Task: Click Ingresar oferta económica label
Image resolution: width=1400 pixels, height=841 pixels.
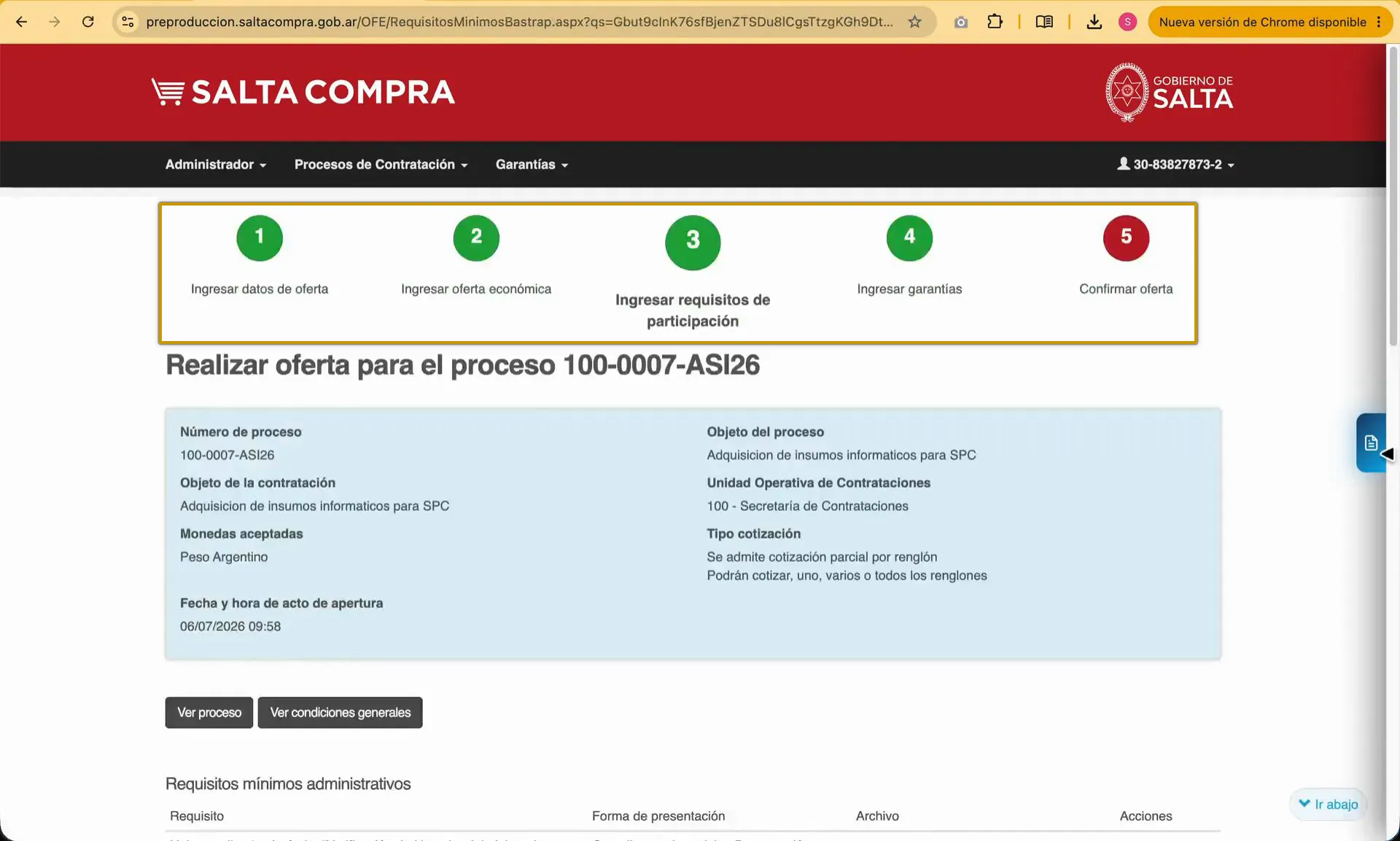Action: (476, 289)
